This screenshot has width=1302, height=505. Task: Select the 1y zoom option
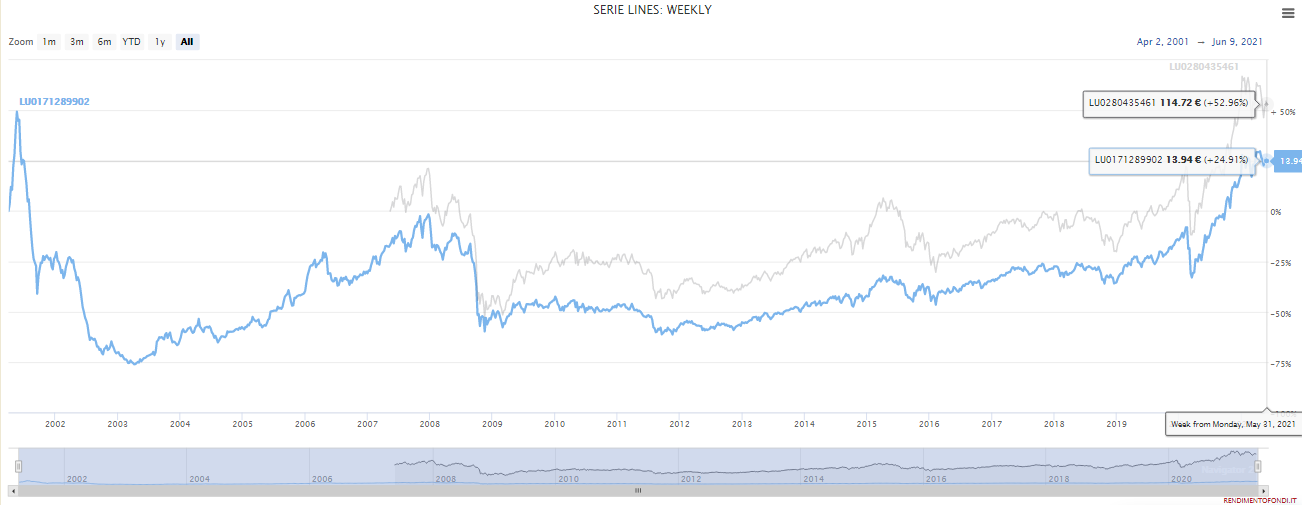[x=159, y=42]
